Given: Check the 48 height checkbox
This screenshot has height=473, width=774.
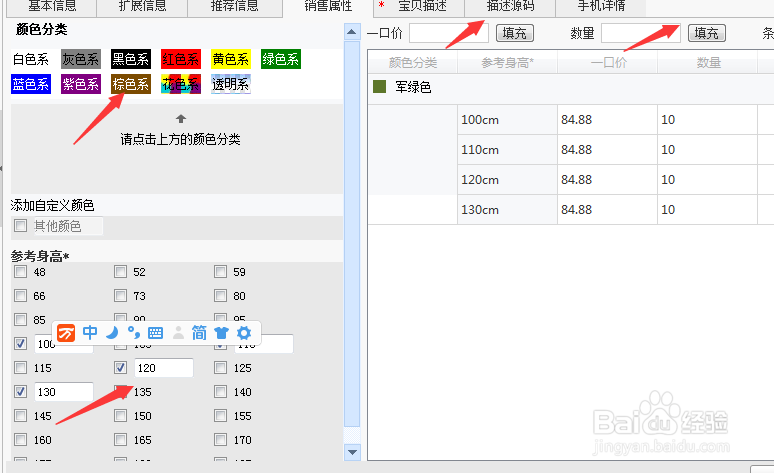Looking at the screenshot, I should [20, 272].
